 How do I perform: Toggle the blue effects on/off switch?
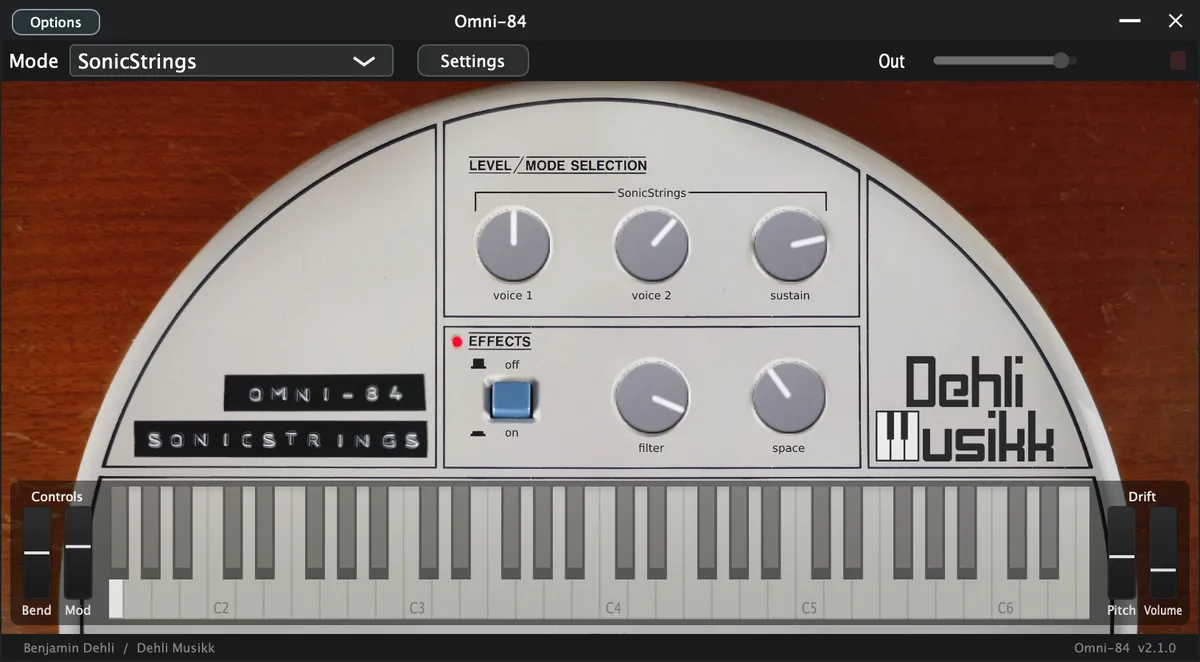click(511, 399)
